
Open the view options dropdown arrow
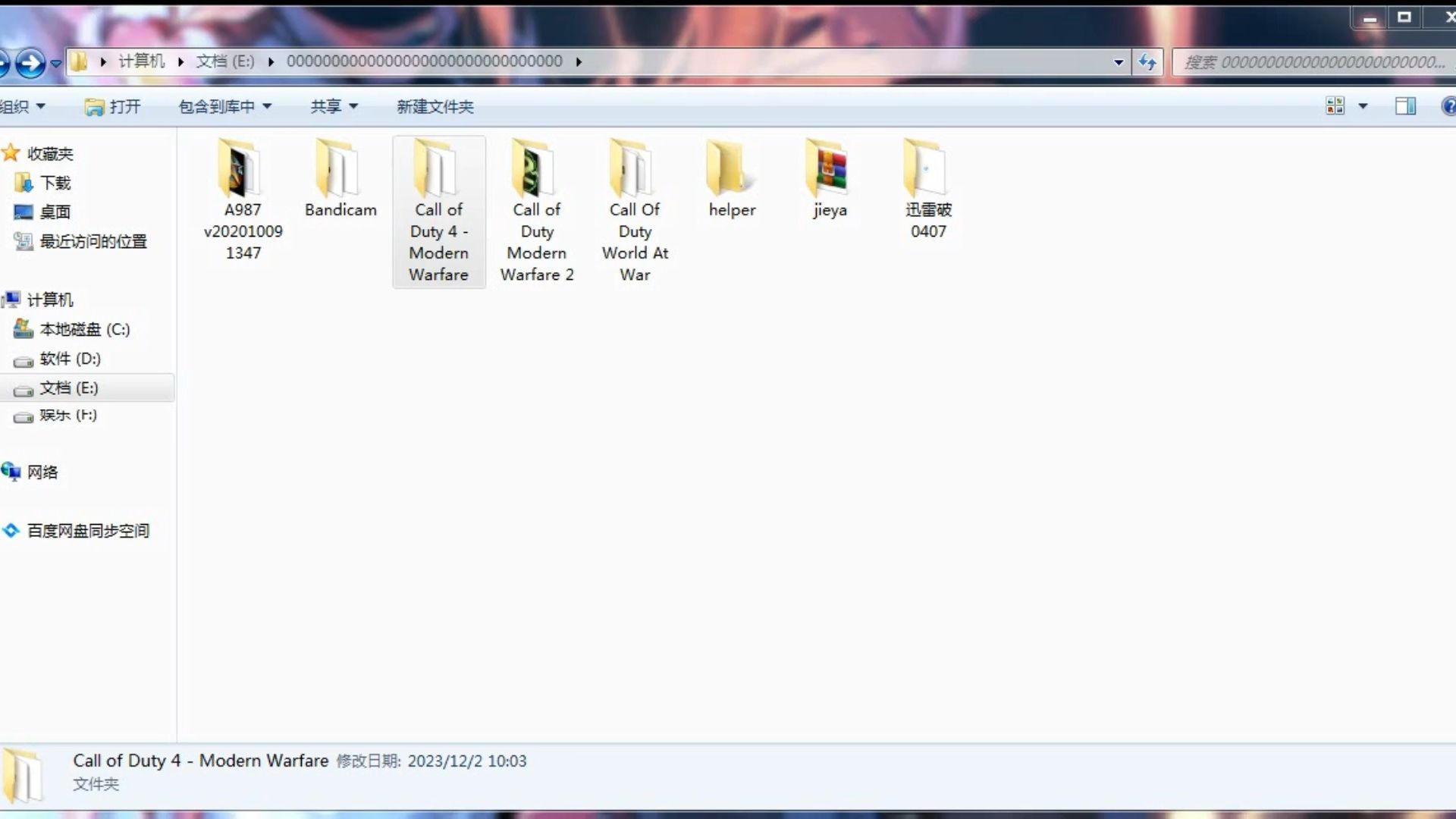pyautogui.click(x=1363, y=106)
